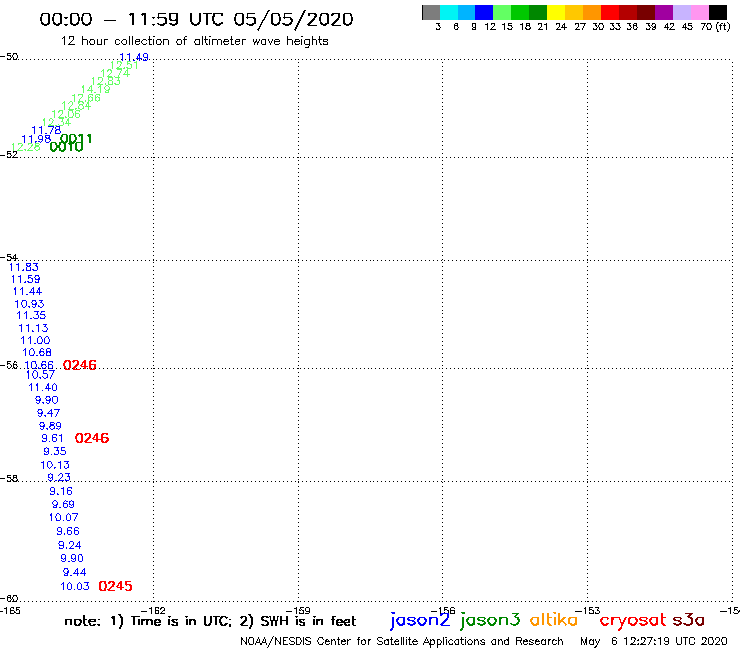This screenshot has height=650, width=740.
Task: Click the wave height value '9.24'
Action: (x=69, y=545)
